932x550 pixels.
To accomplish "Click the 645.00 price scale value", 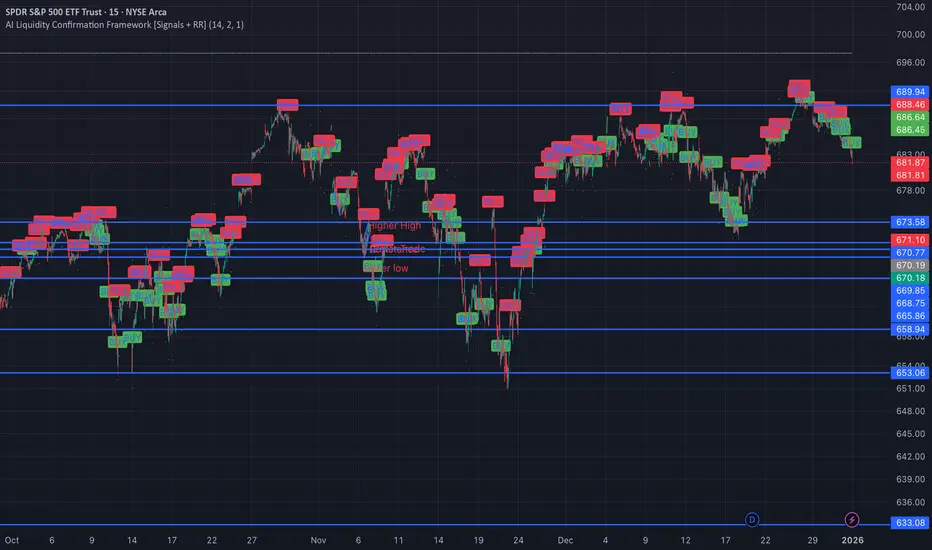I will coord(910,433).
